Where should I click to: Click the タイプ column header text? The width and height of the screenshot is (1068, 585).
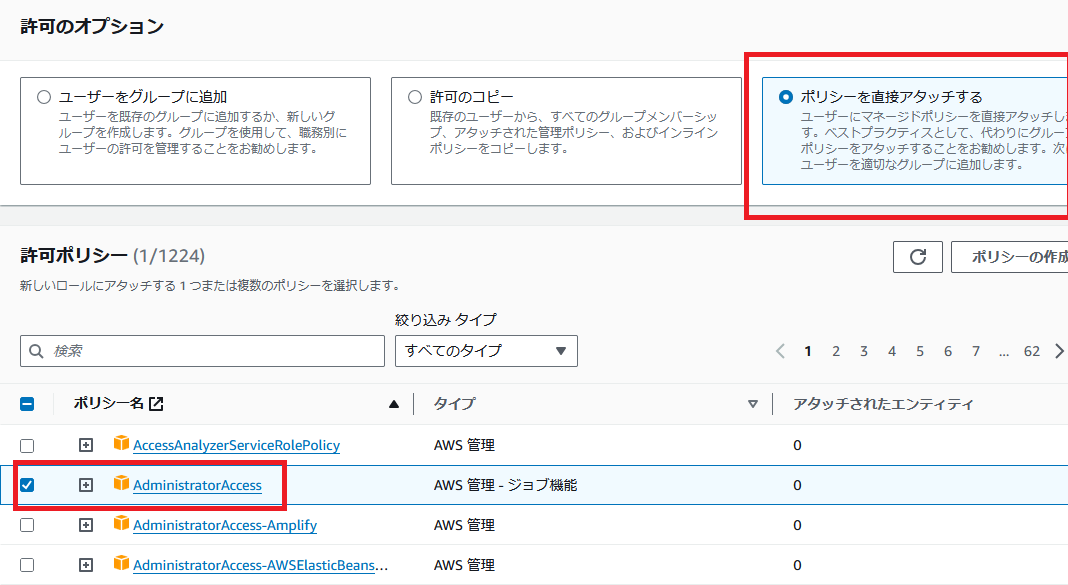tap(454, 403)
